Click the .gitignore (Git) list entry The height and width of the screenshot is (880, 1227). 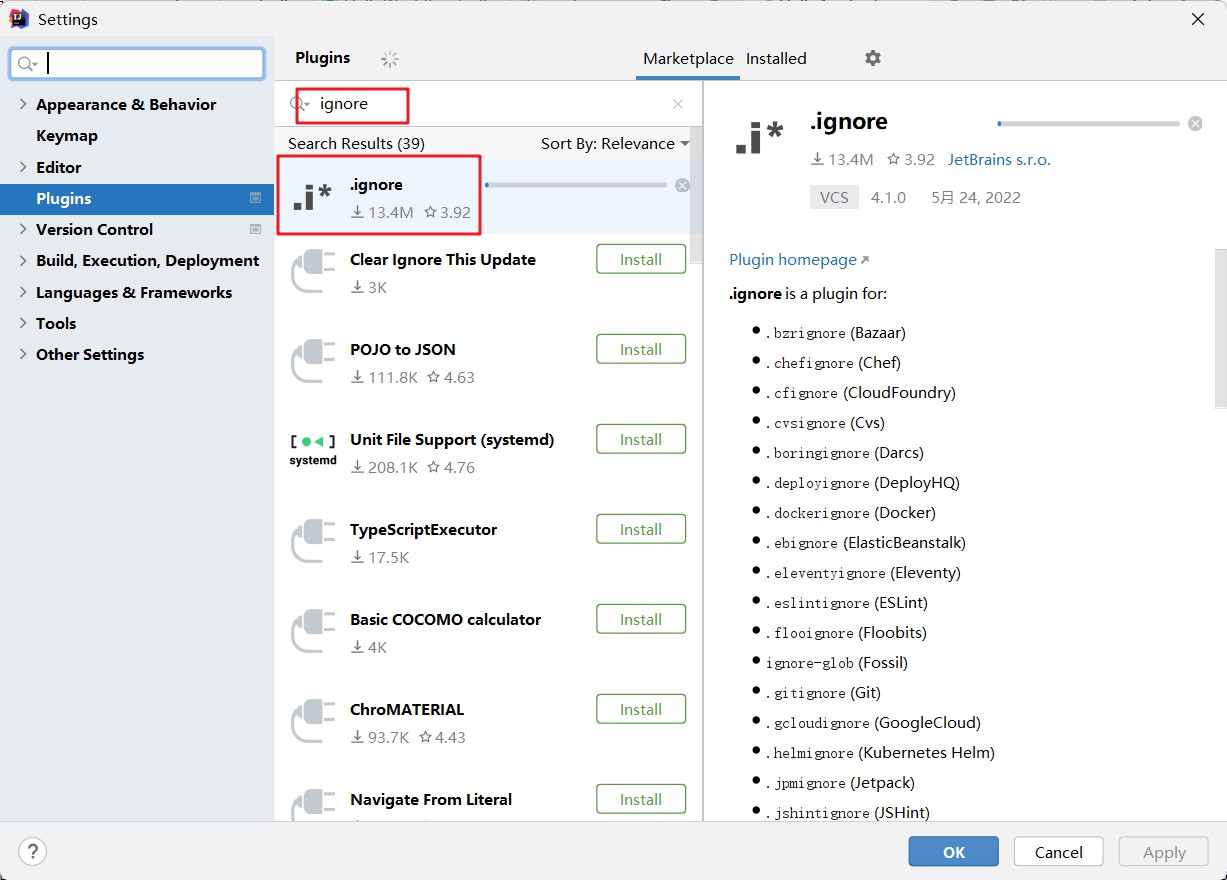click(823, 692)
